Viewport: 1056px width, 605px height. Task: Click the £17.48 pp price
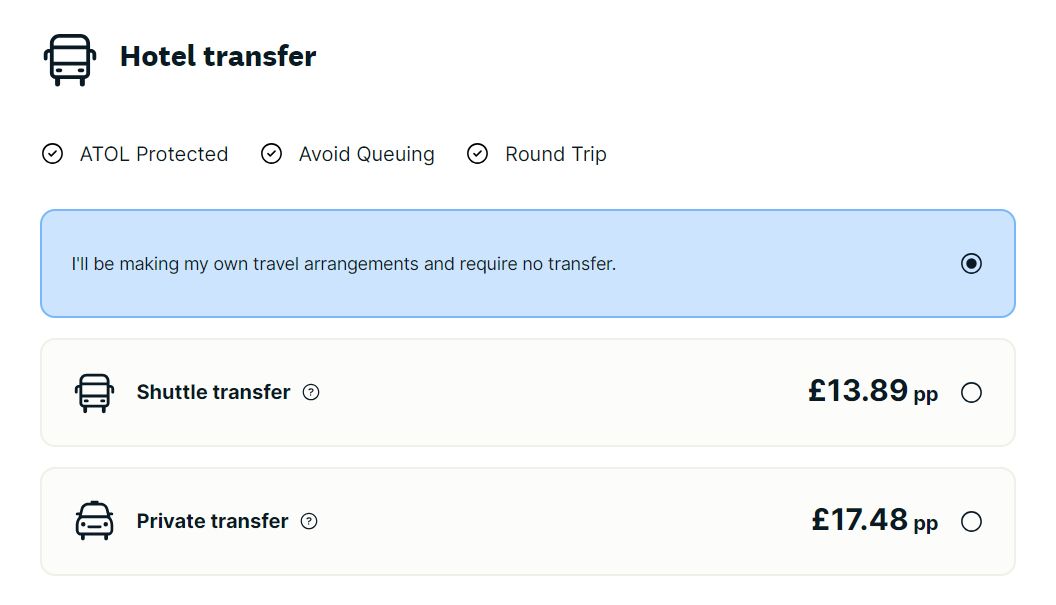pyautogui.click(x=872, y=521)
